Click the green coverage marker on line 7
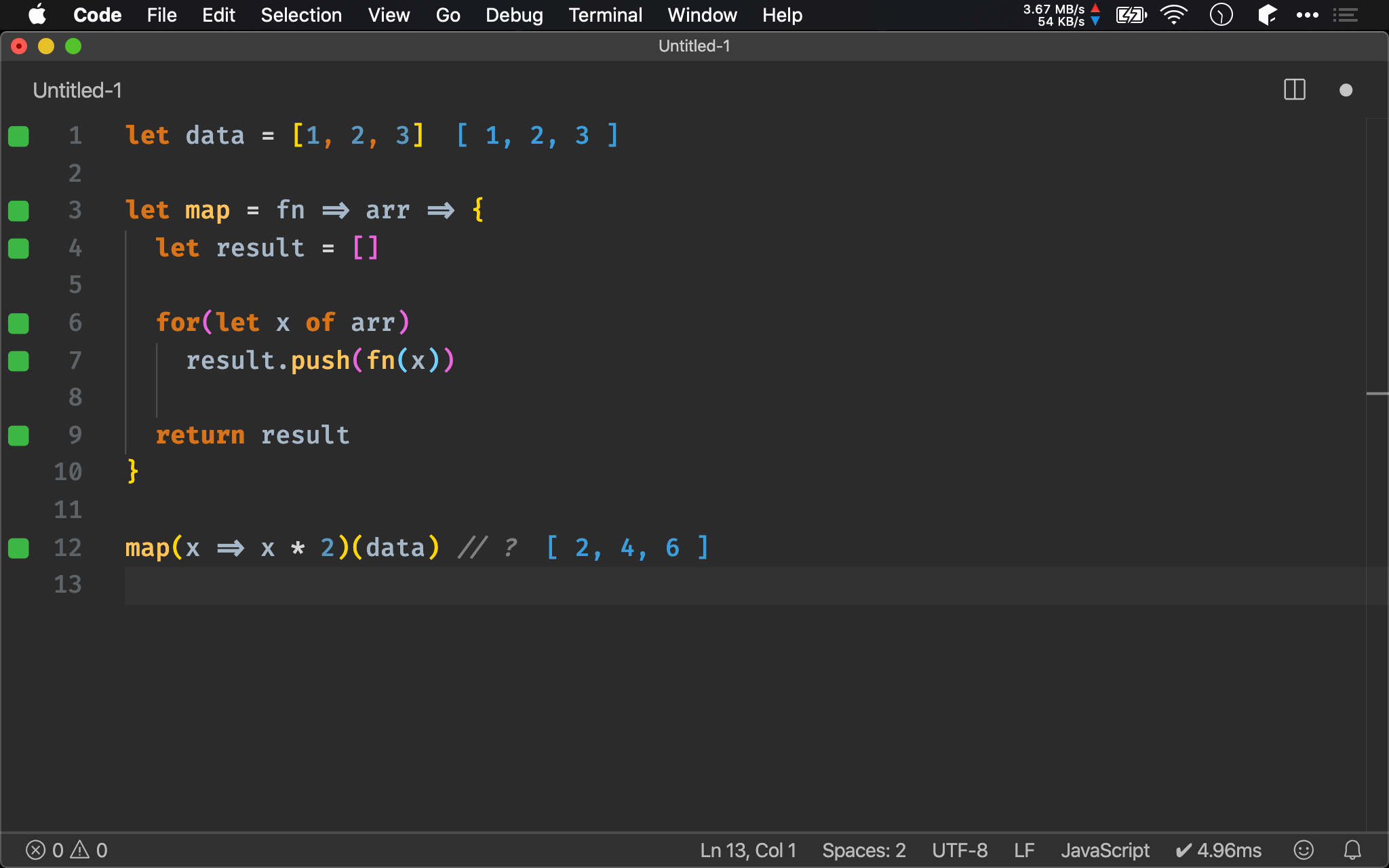The image size is (1389, 868). click(18, 361)
